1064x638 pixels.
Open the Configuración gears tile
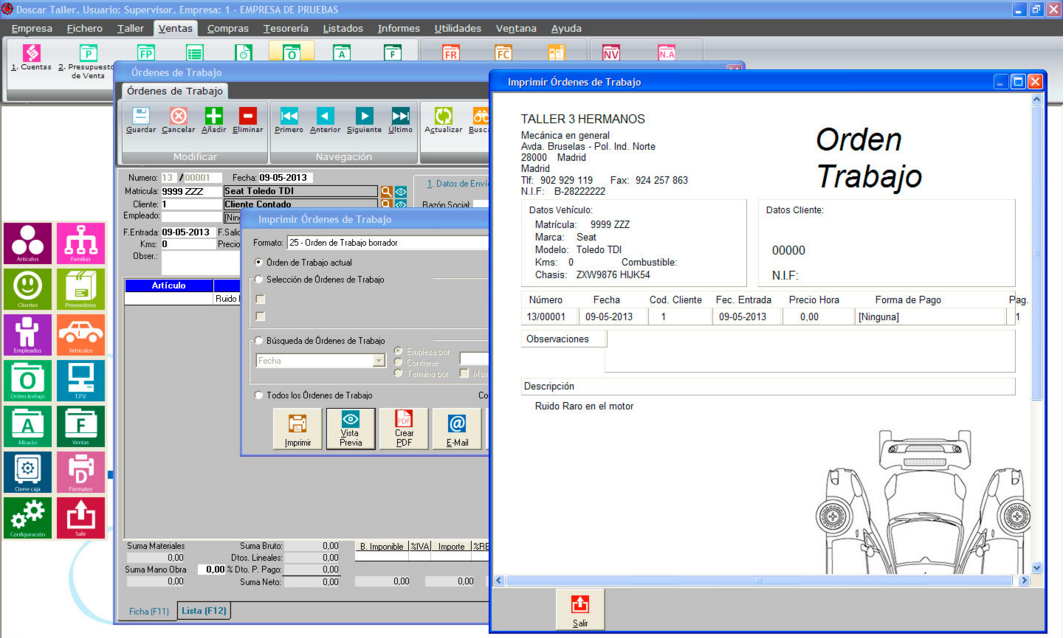(27, 518)
